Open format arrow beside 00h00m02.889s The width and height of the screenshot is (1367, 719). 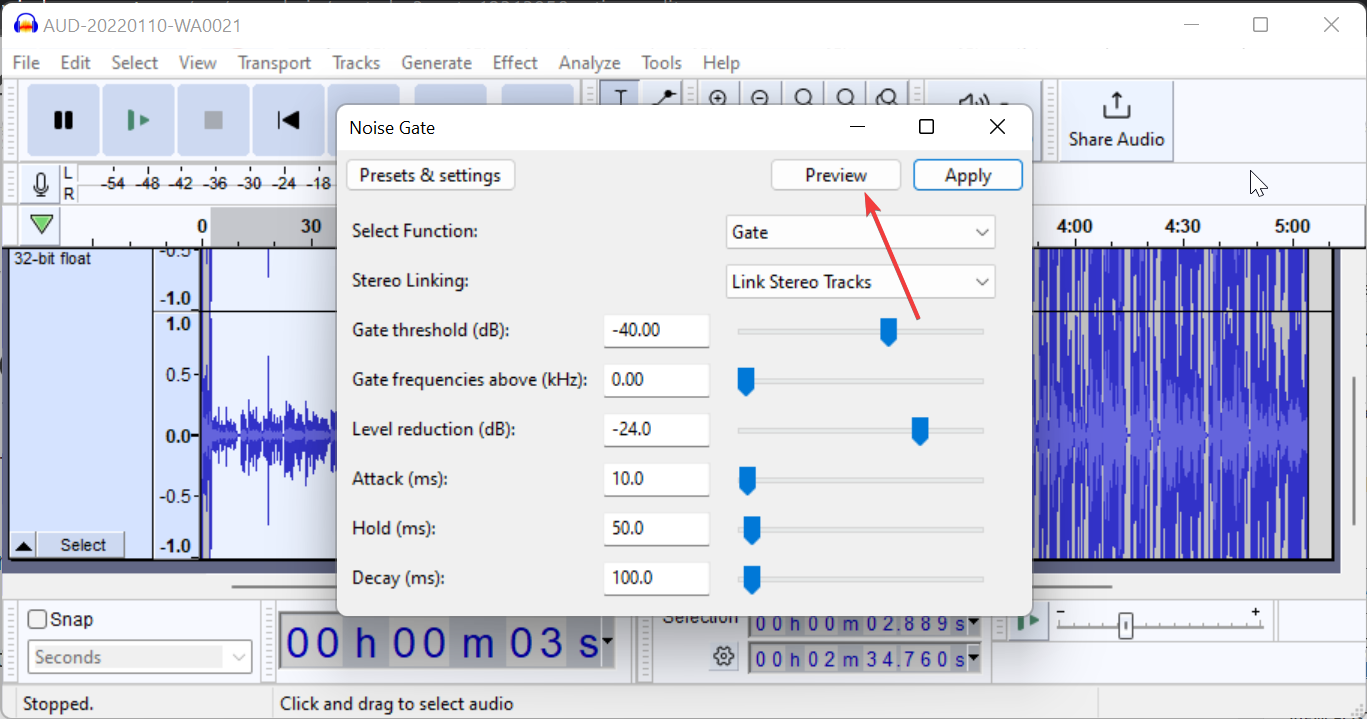tap(974, 623)
